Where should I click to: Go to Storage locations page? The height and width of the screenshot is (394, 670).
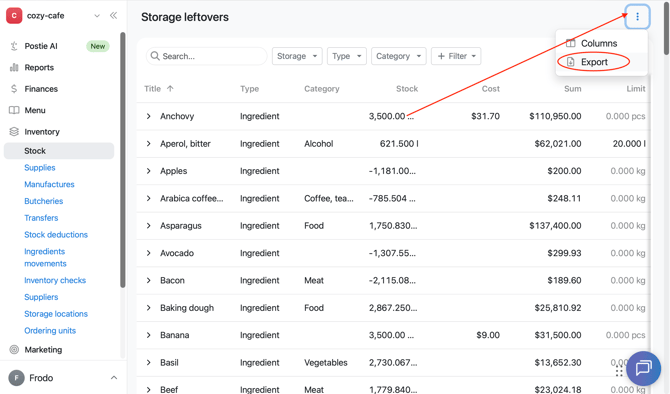tap(56, 314)
